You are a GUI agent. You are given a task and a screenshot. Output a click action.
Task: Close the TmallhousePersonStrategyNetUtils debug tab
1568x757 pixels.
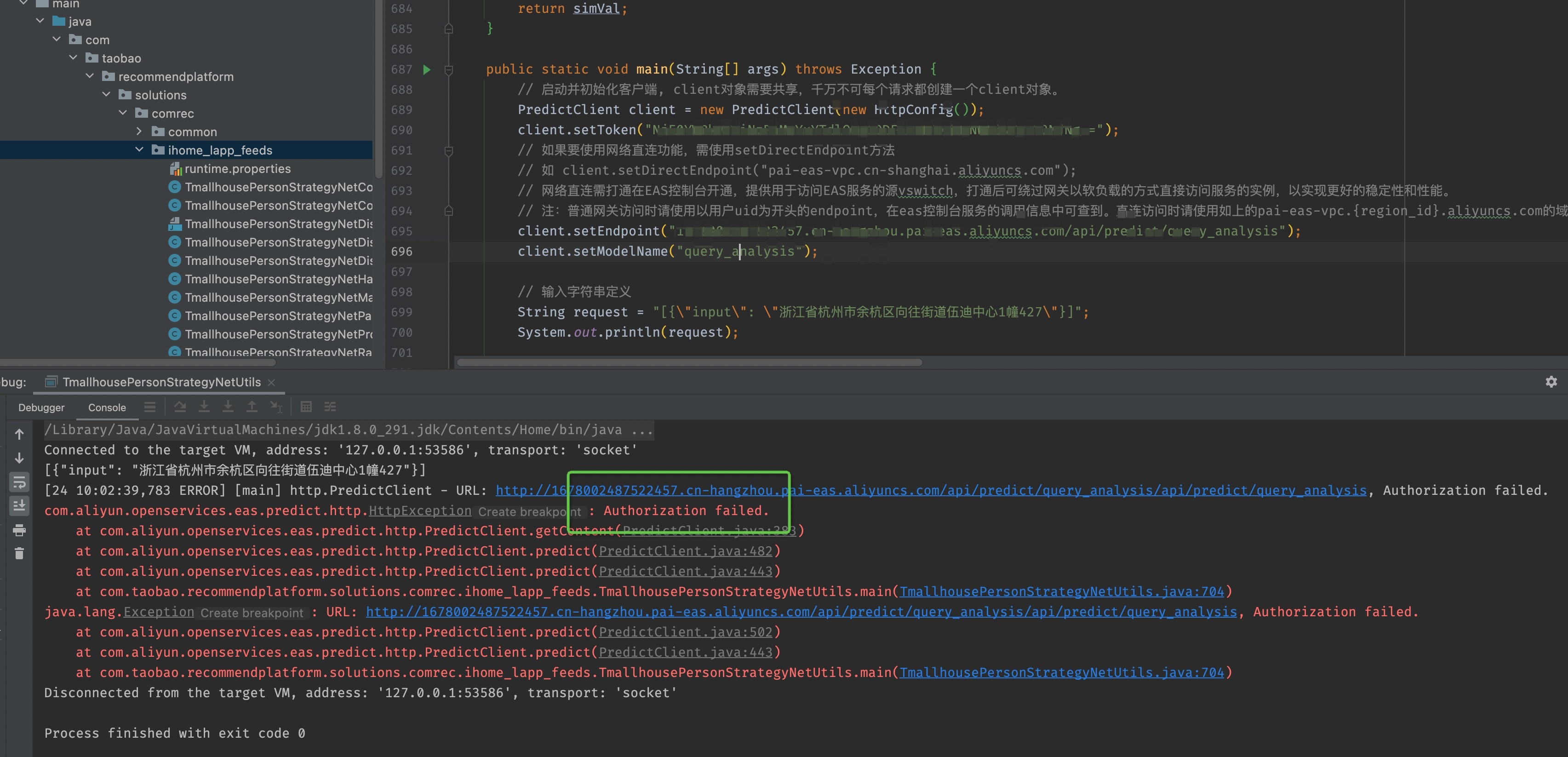(271, 383)
